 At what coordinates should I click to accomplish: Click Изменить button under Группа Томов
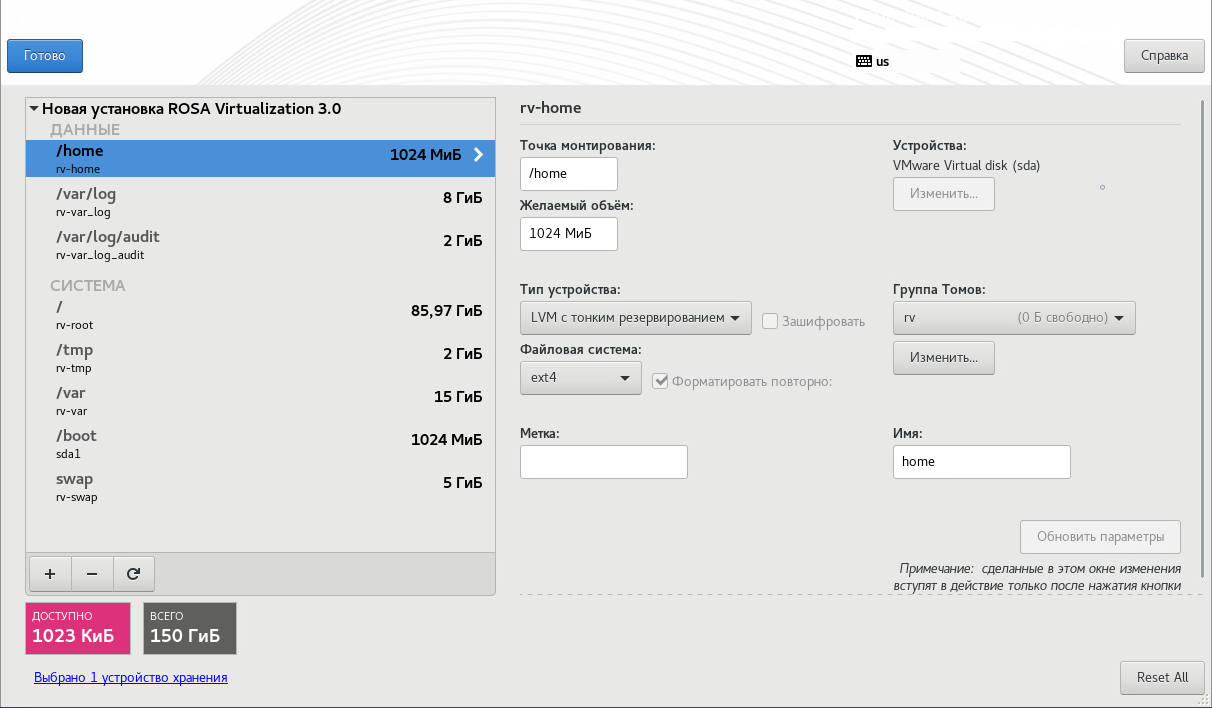pos(943,357)
